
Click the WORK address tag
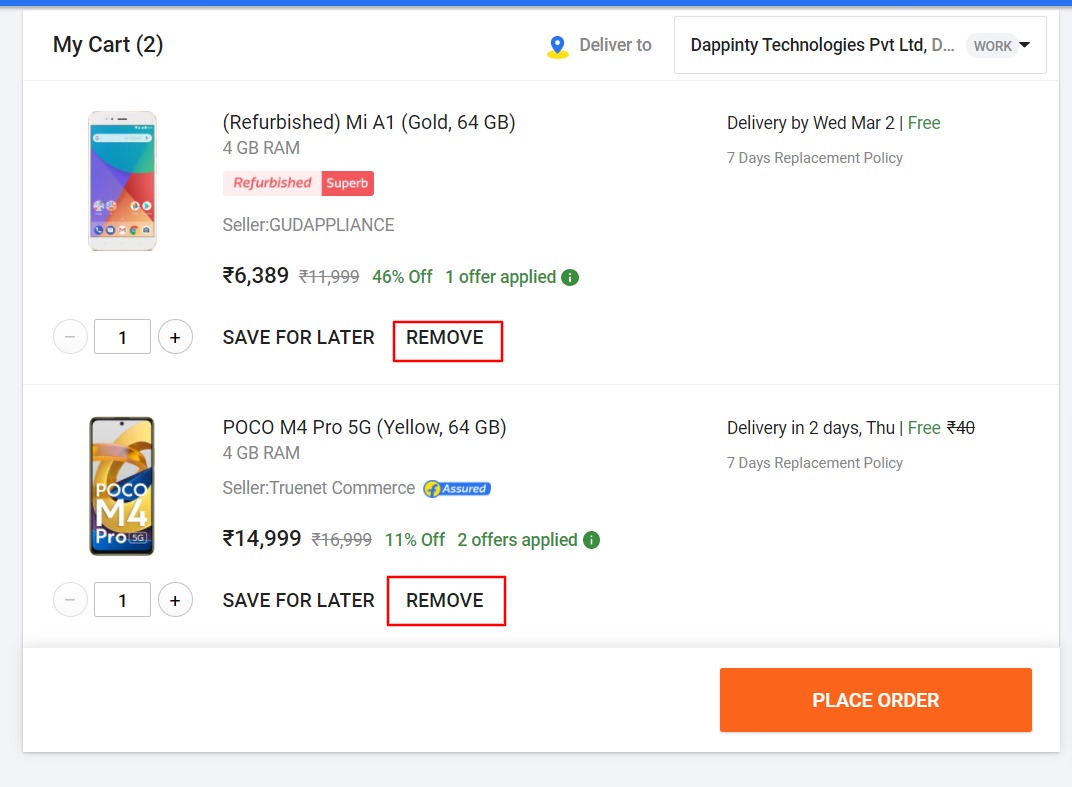click(992, 46)
